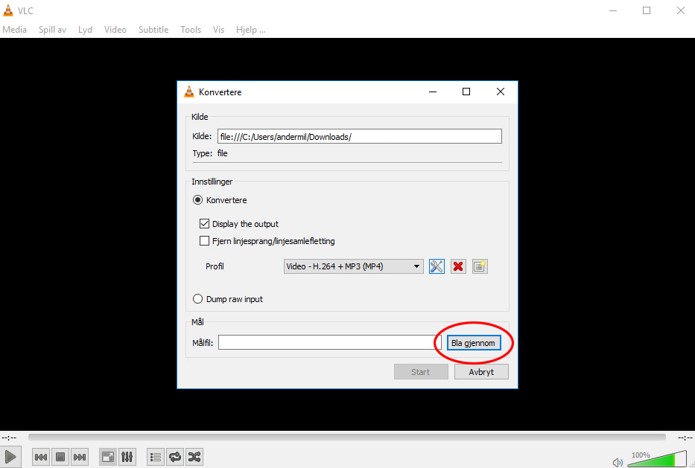Minimize the Konvertere dialog
695x468 pixels.
(x=433, y=92)
